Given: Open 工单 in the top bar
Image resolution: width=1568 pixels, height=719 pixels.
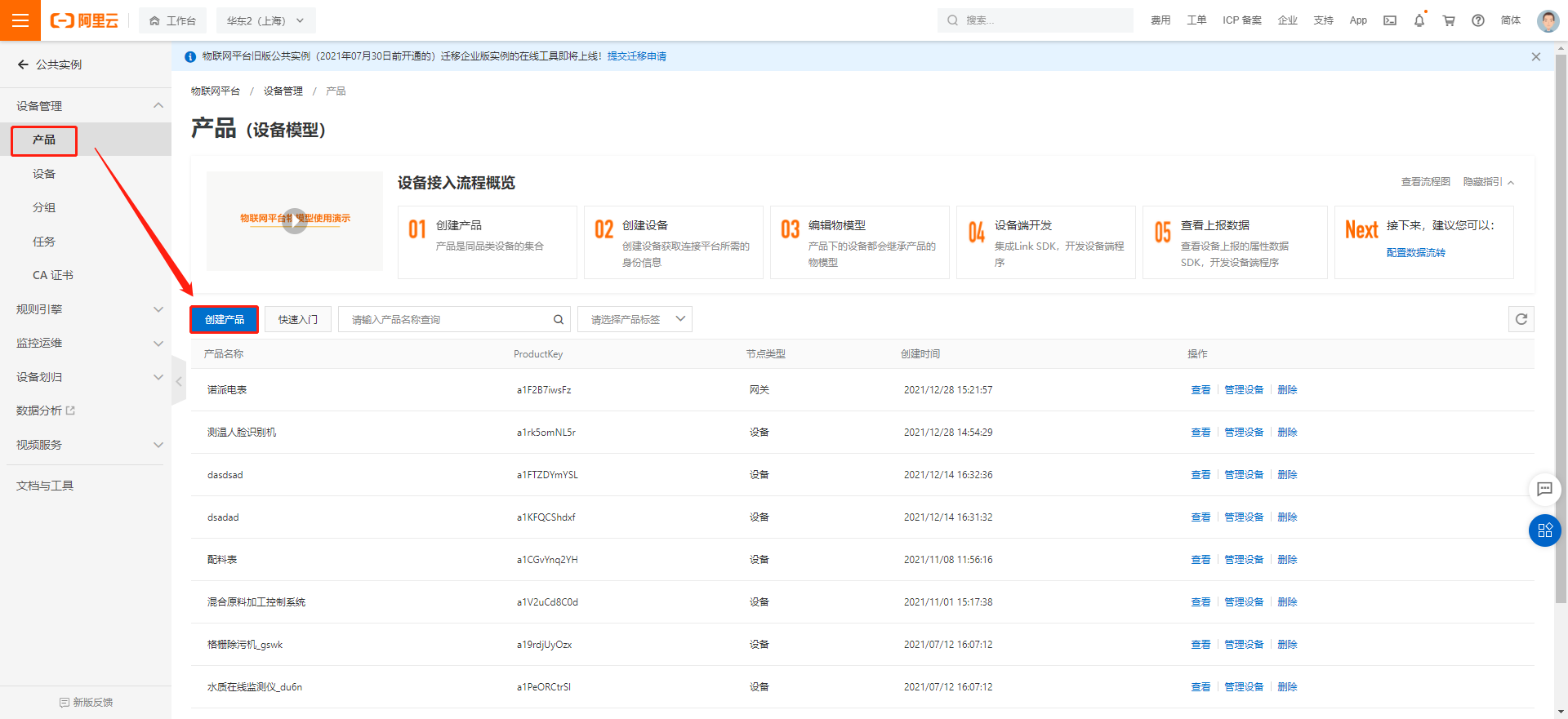Looking at the screenshot, I should pyautogui.click(x=1196, y=20).
